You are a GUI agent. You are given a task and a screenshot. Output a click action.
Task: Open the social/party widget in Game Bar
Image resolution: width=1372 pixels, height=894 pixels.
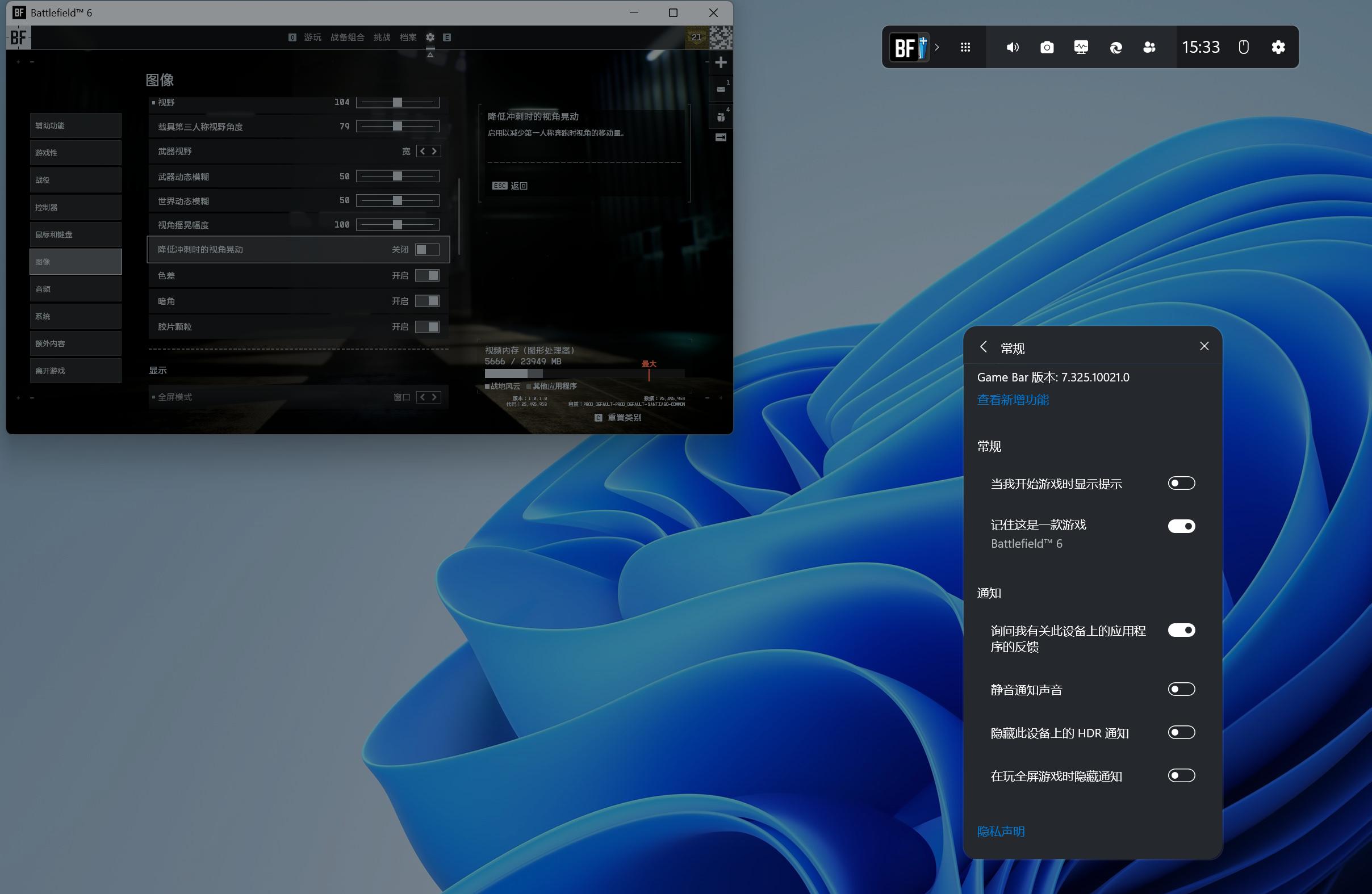coord(1149,47)
